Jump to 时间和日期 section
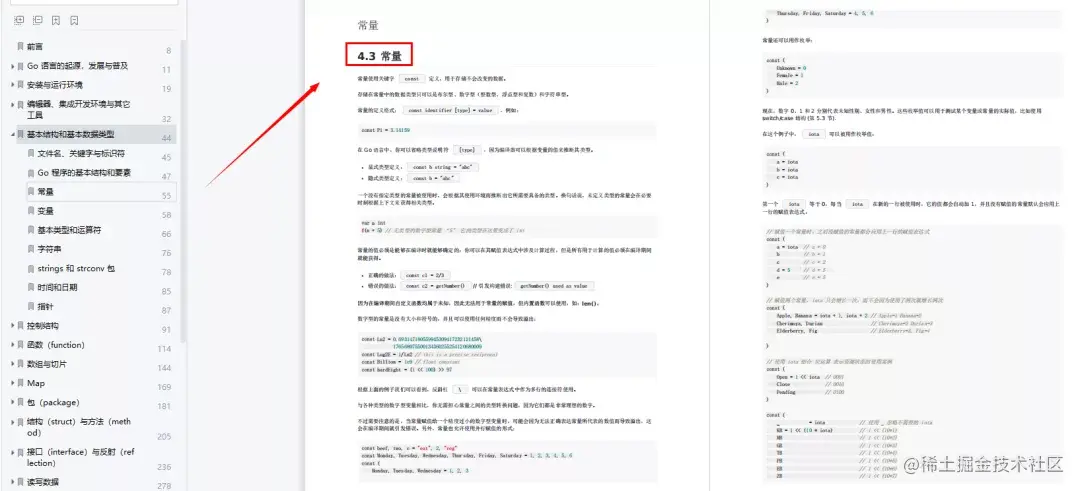The image size is (1080, 491). [57, 287]
